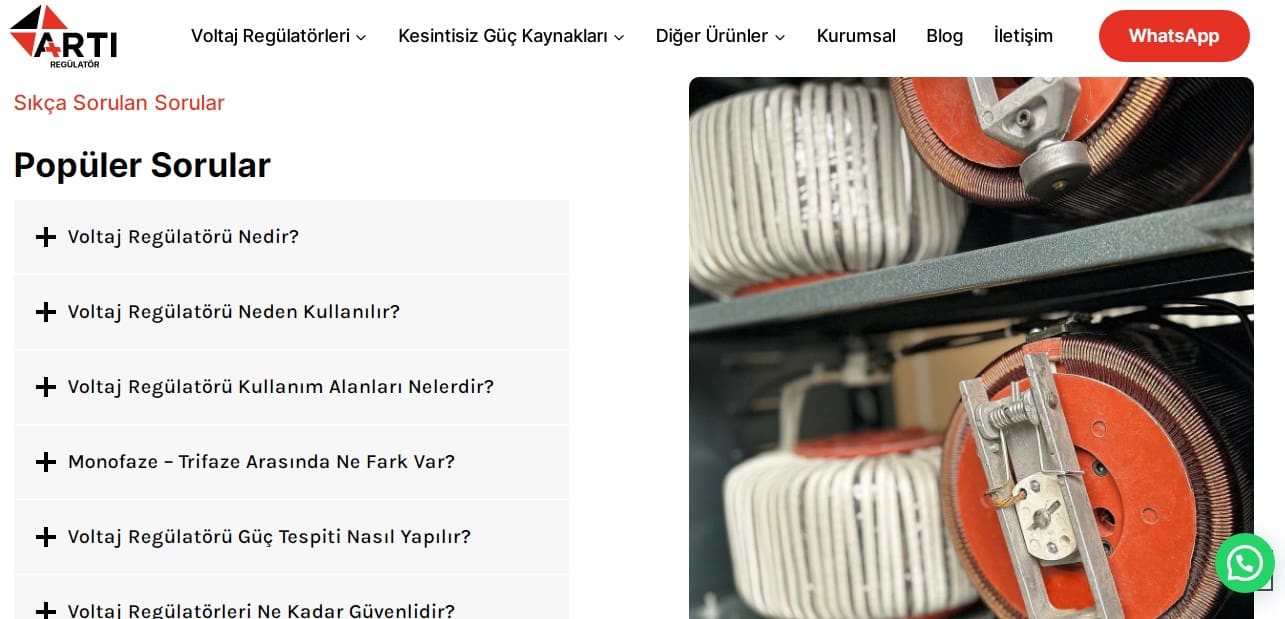
Task: Open the Voltaj Regülatörleri dropdown menu
Action: [x=278, y=36]
